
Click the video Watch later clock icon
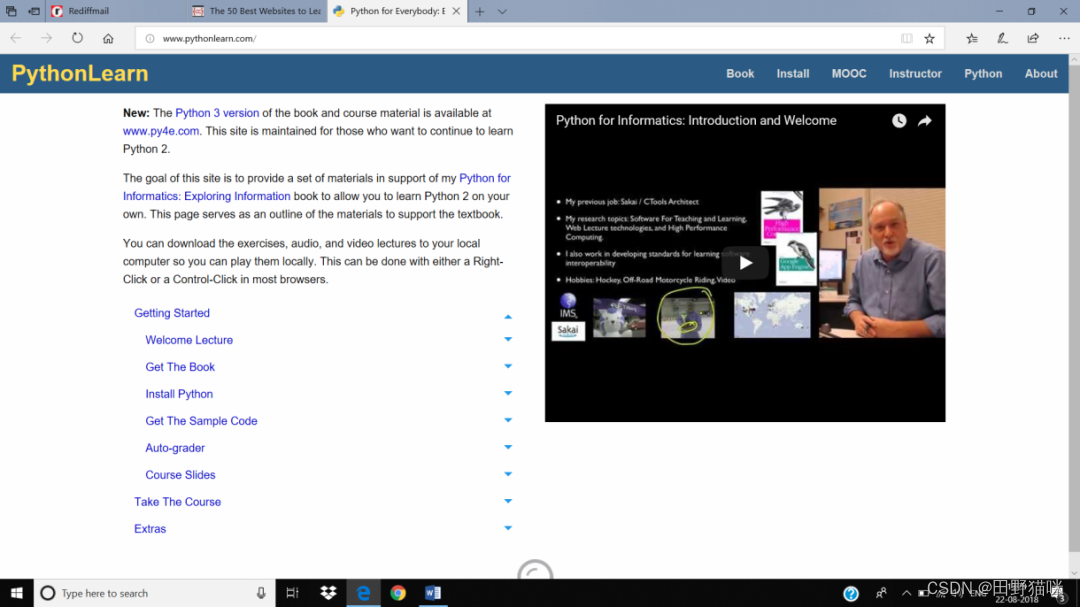pos(899,121)
